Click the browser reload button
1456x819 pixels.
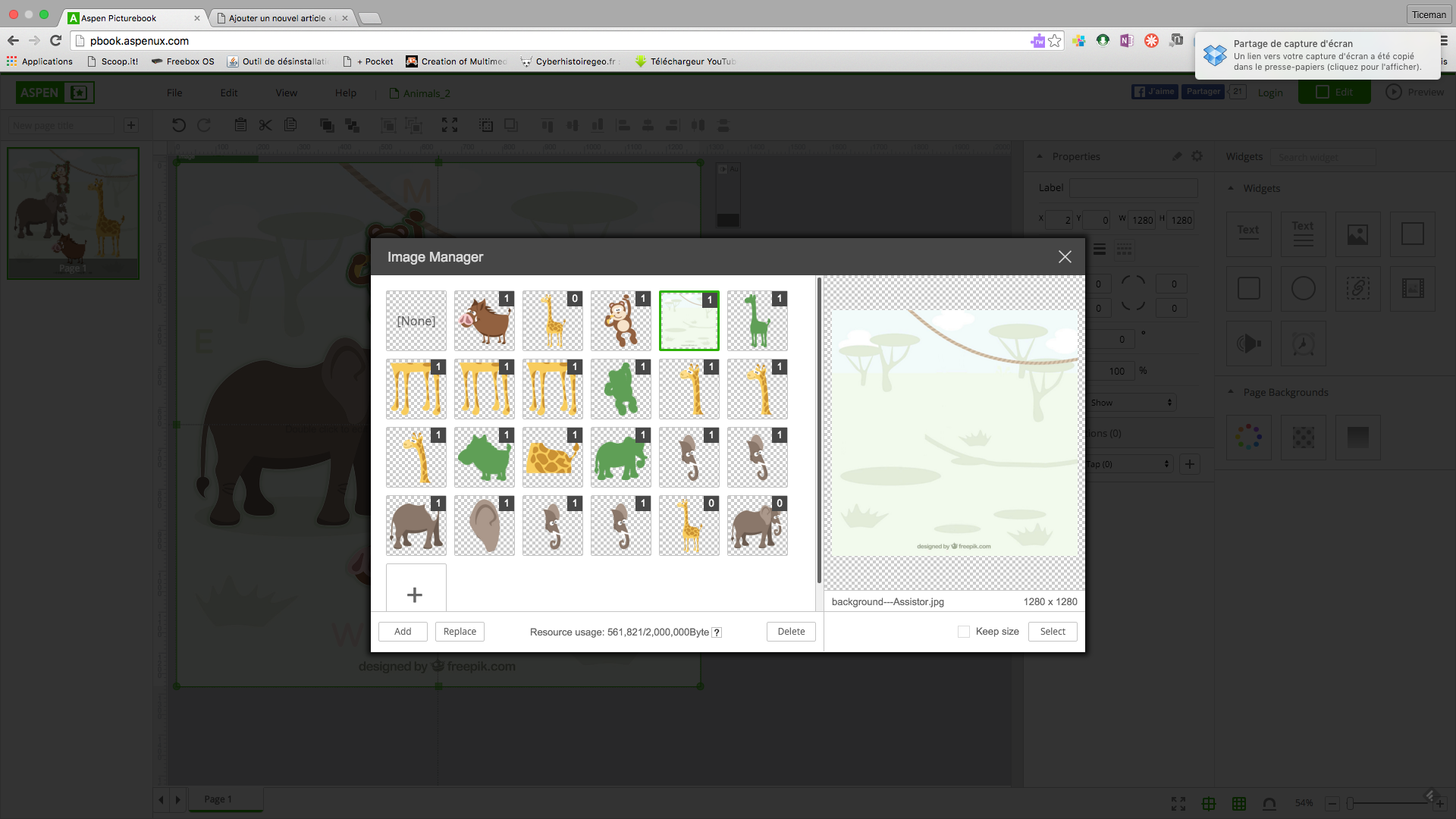[55, 40]
